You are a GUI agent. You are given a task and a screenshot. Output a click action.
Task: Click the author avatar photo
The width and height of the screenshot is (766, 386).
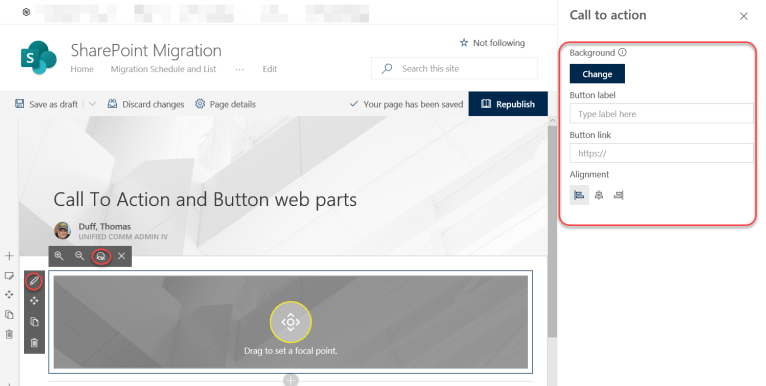coord(63,230)
